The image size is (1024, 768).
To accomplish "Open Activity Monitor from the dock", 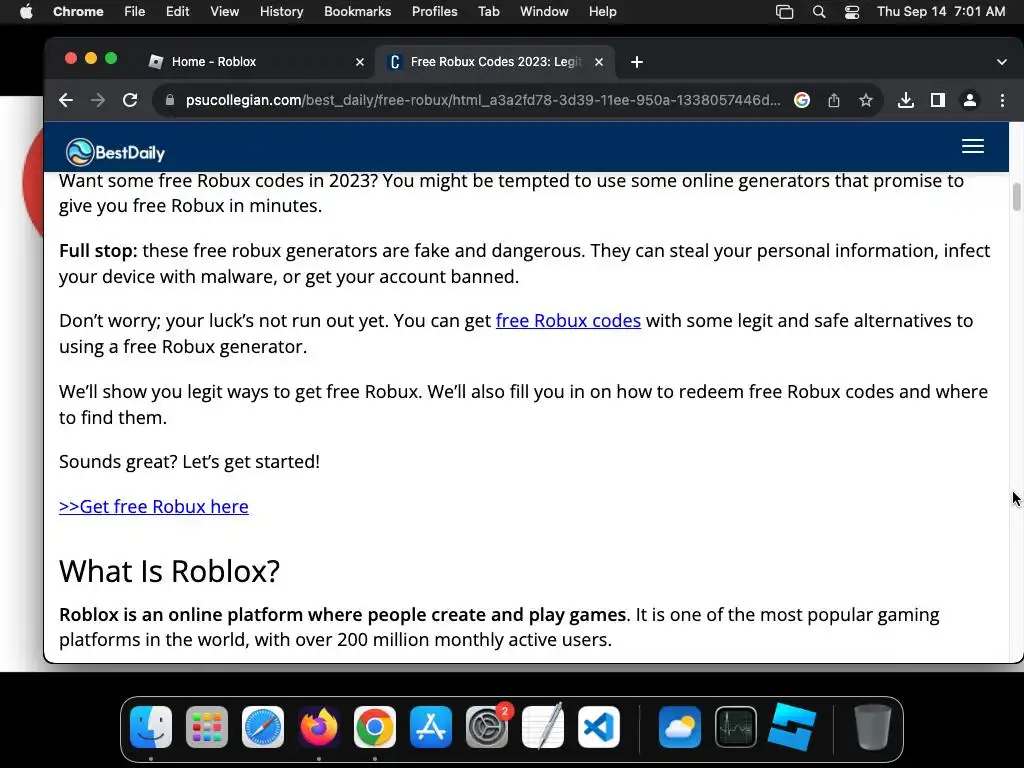I will (736, 727).
